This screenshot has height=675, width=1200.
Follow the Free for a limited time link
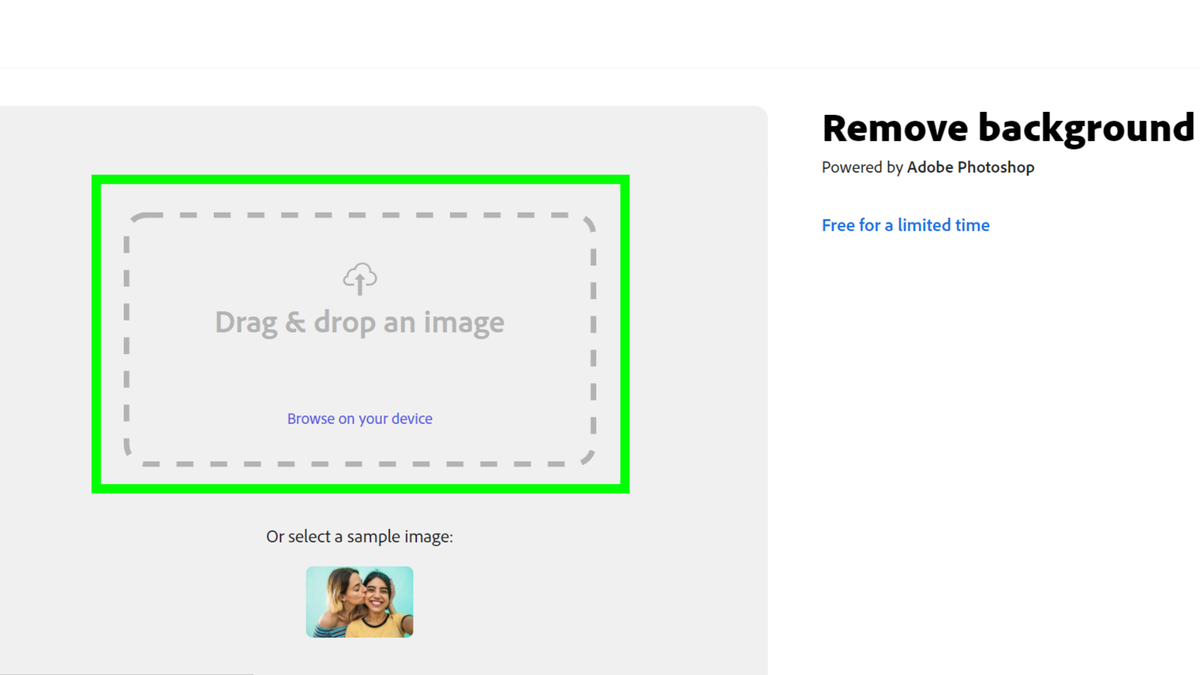(905, 225)
